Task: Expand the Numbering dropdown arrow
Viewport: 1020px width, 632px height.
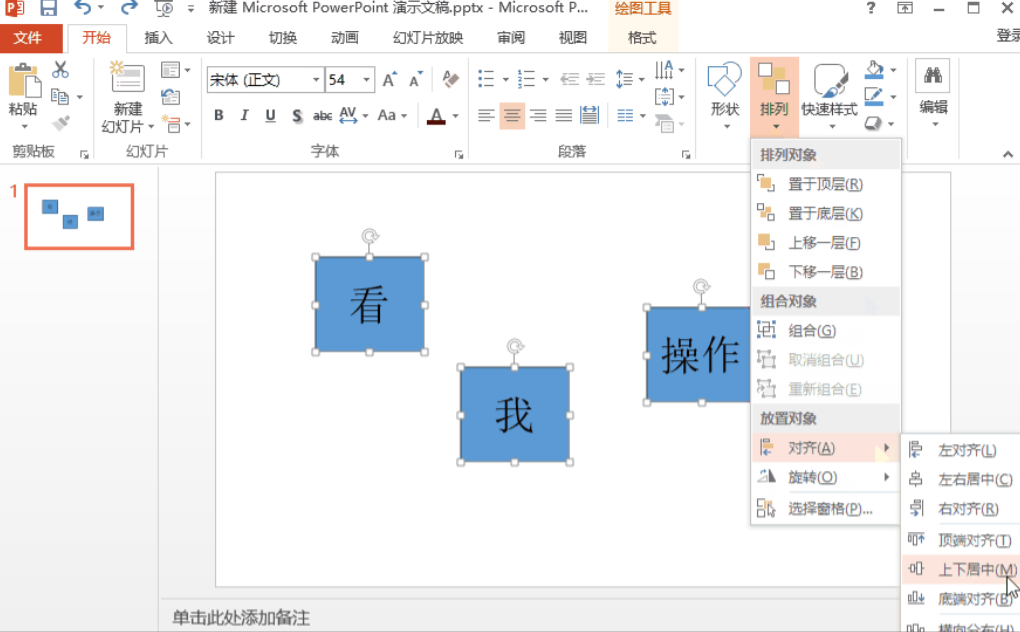Action: pyautogui.click(x=545, y=79)
